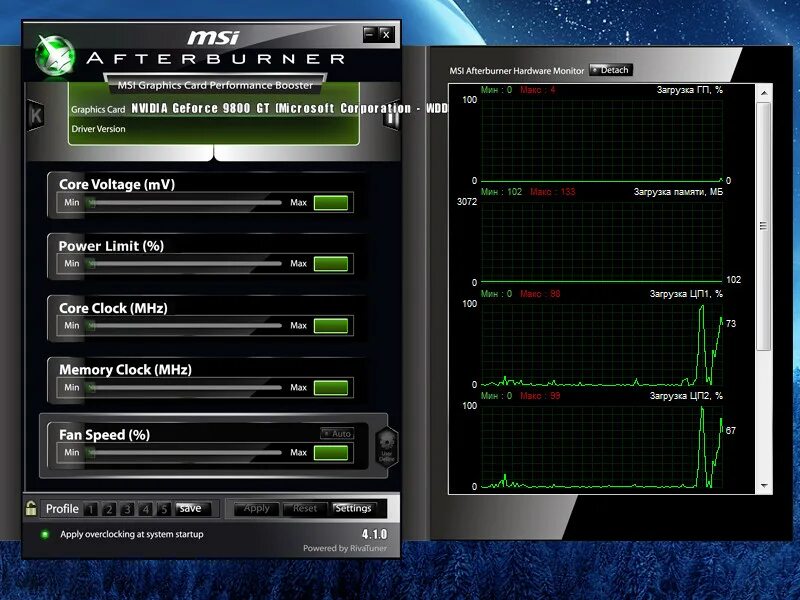
Task: Click the Core Clock slider track
Action: [x=184, y=326]
